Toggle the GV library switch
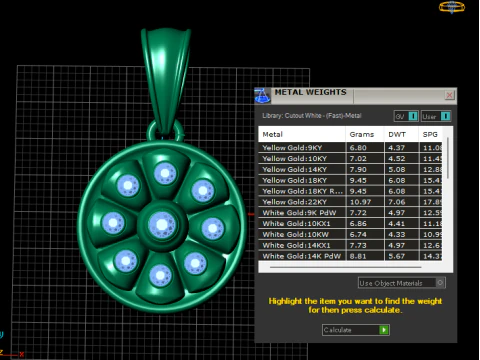 pyautogui.click(x=406, y=116)
